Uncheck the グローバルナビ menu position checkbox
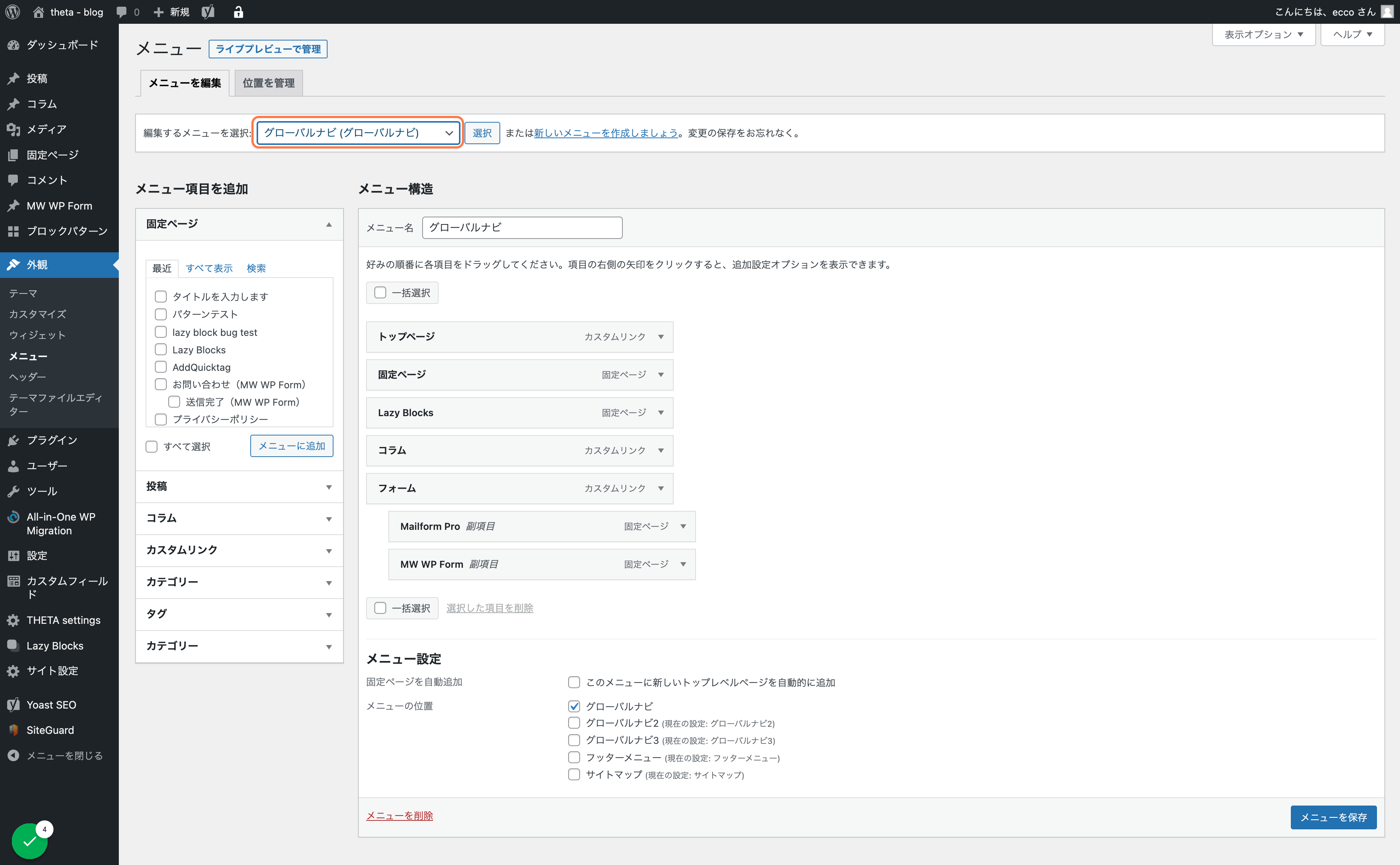Viewport: 1400px width, 865px height. pos(574,706)
